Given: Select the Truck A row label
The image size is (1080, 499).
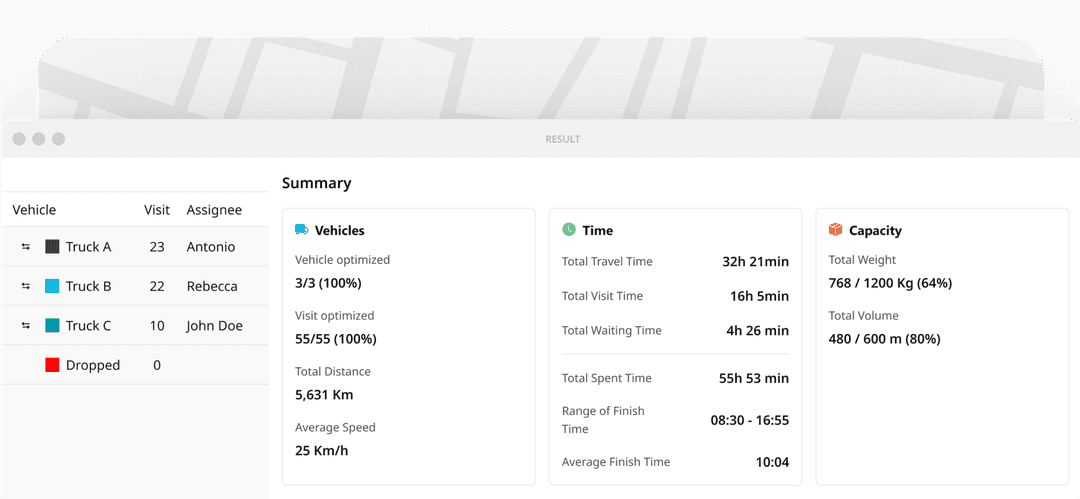Looking at the screenshot, I should (89, 247).
